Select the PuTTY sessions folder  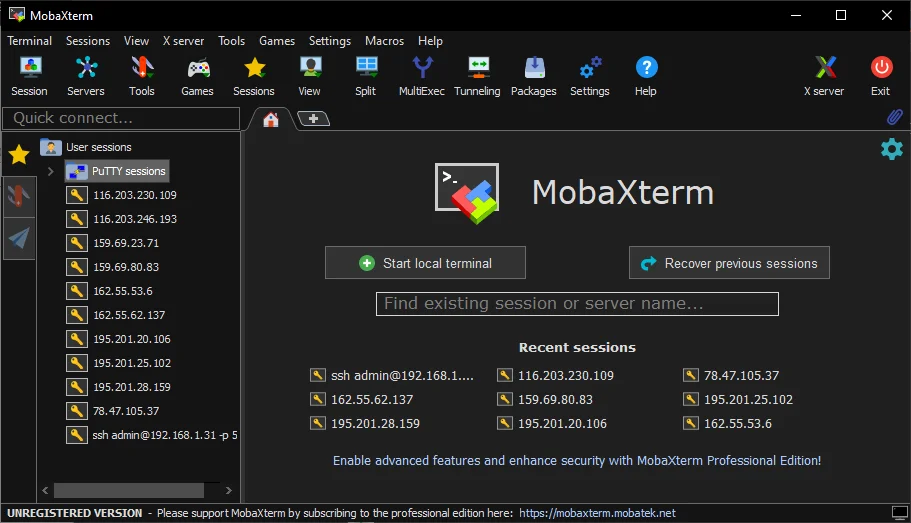(117, 171)
